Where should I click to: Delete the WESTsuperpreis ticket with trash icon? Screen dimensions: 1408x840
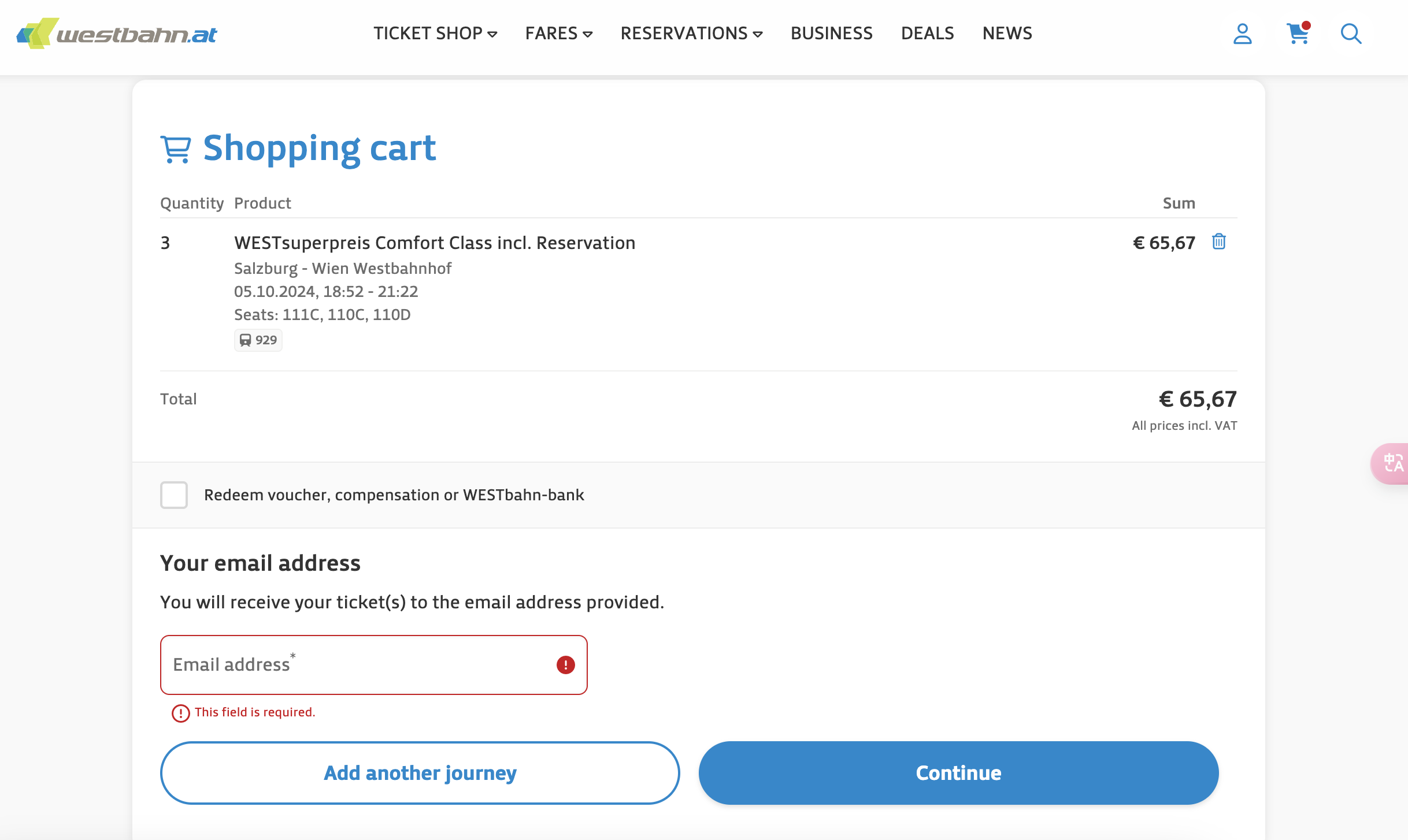click(x=1219, y=241)
